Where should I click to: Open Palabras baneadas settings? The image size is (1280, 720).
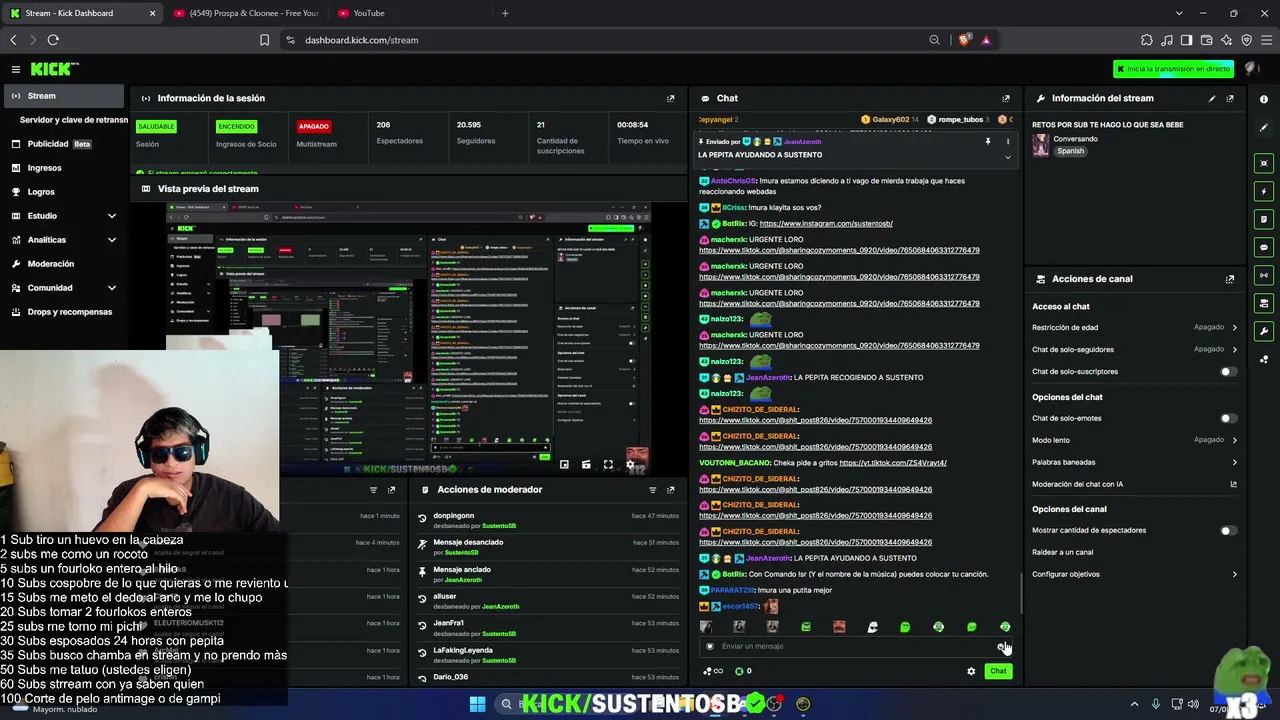point(1135,462)
